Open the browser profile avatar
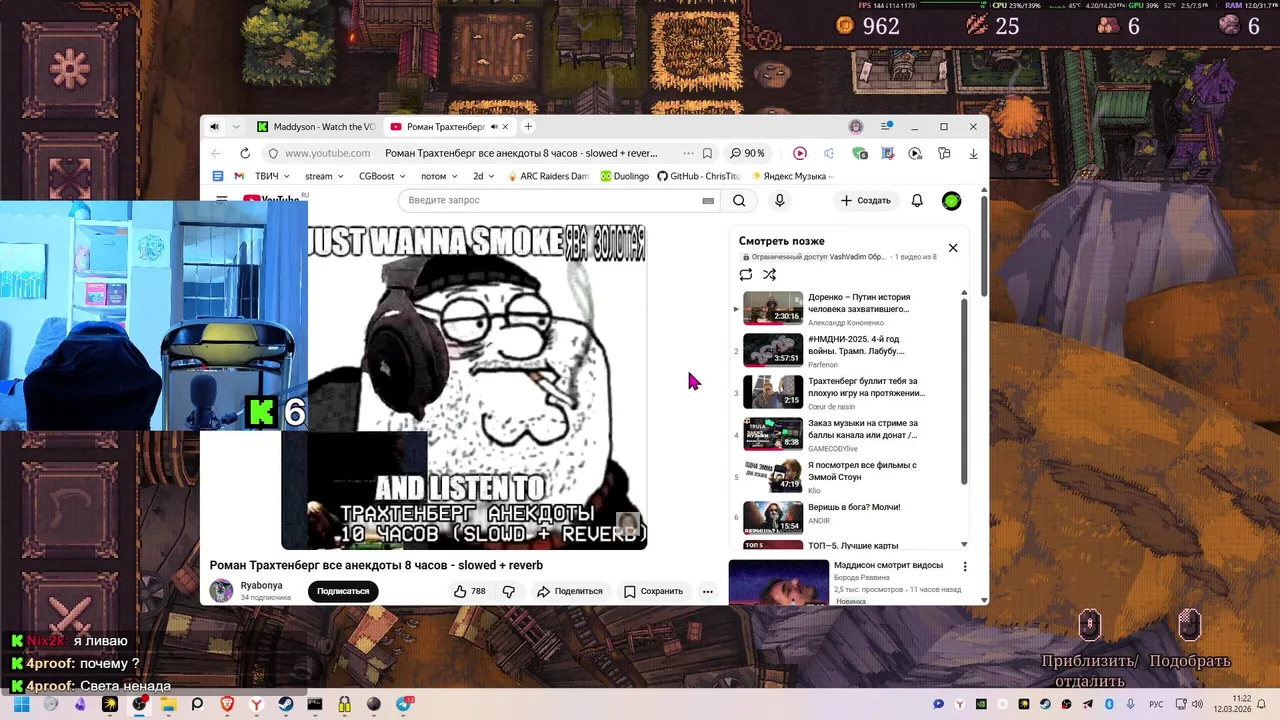The image size is (1280, 720). 856,127
